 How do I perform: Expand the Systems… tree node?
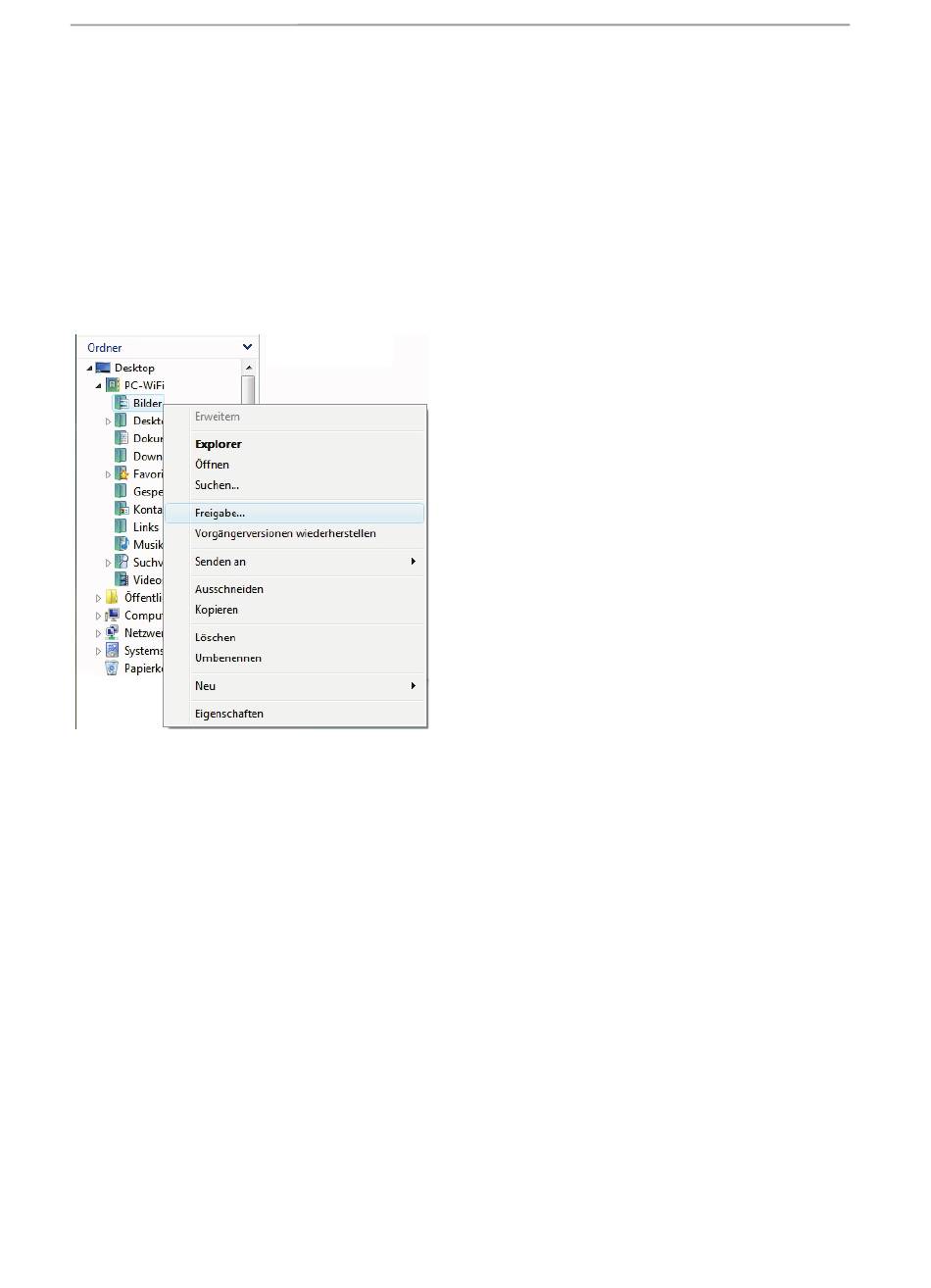[x=99, y=651]
